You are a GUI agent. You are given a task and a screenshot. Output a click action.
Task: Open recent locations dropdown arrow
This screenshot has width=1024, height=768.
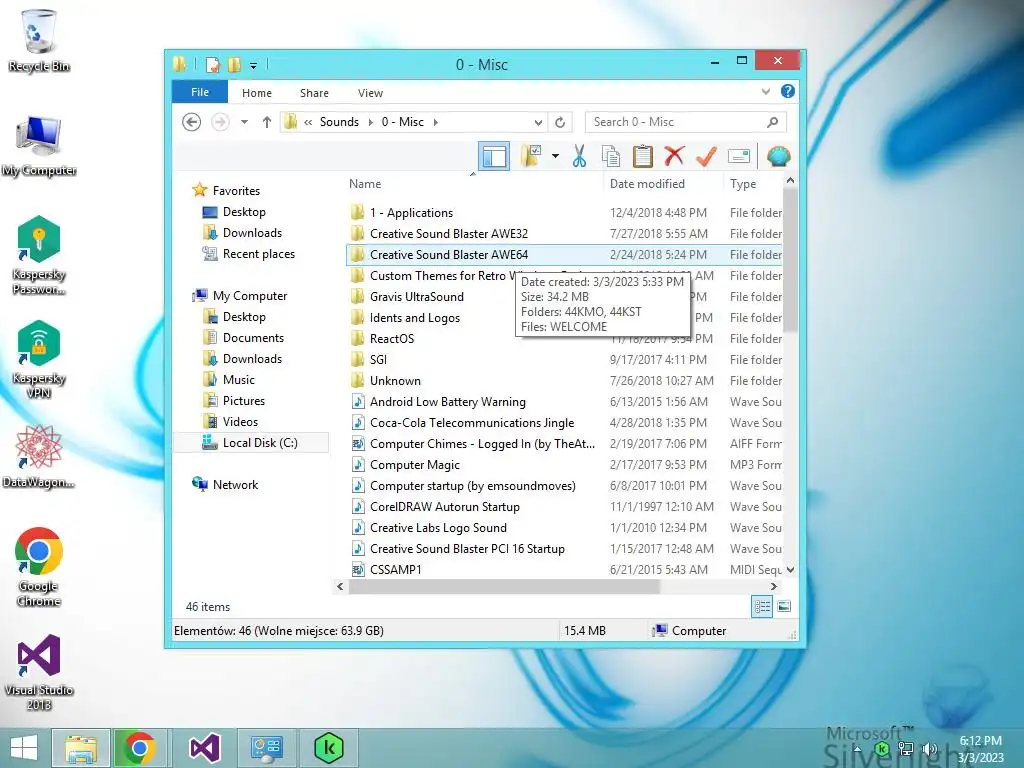coord(244,122)
